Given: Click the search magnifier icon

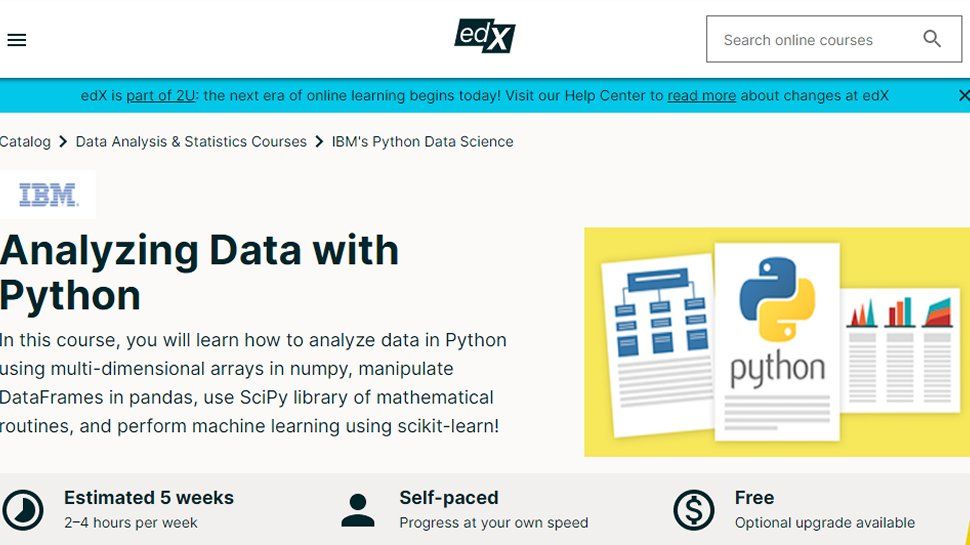Looking at the screenshot, I should [932, 39].
